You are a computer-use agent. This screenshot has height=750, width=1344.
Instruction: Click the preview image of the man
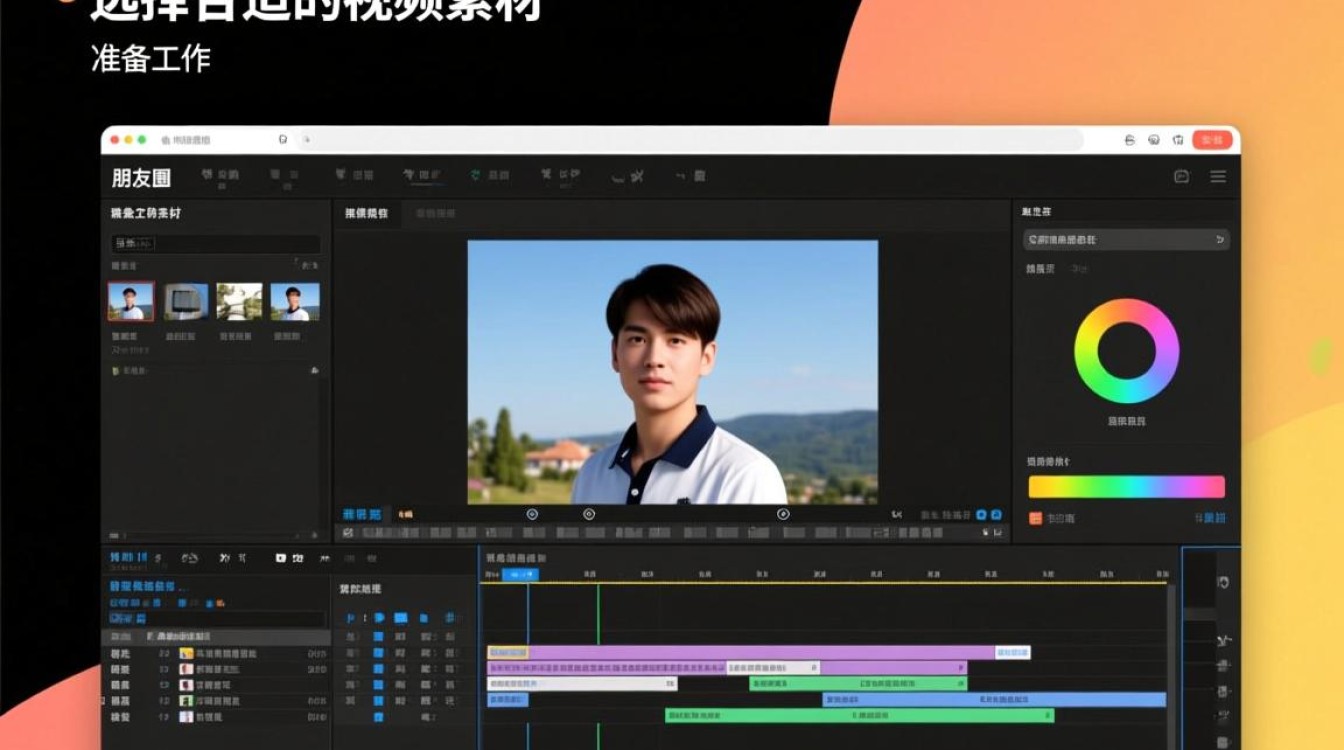[x=673, y=372]
